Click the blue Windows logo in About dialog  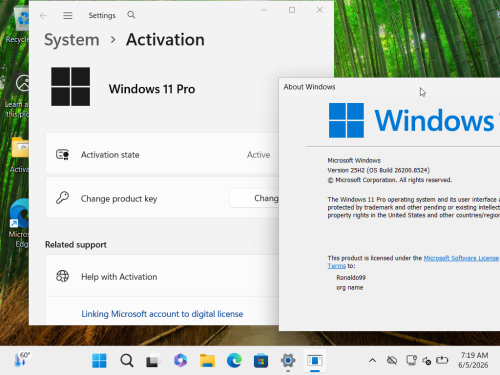coord(346,120)
